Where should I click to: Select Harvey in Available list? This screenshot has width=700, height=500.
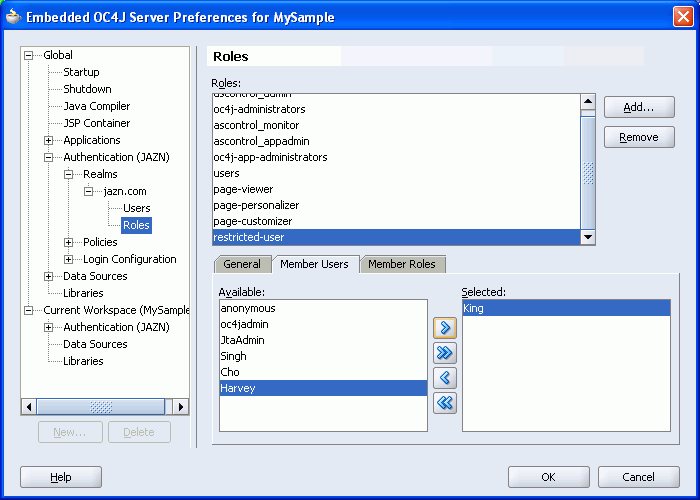coord(323,388)
